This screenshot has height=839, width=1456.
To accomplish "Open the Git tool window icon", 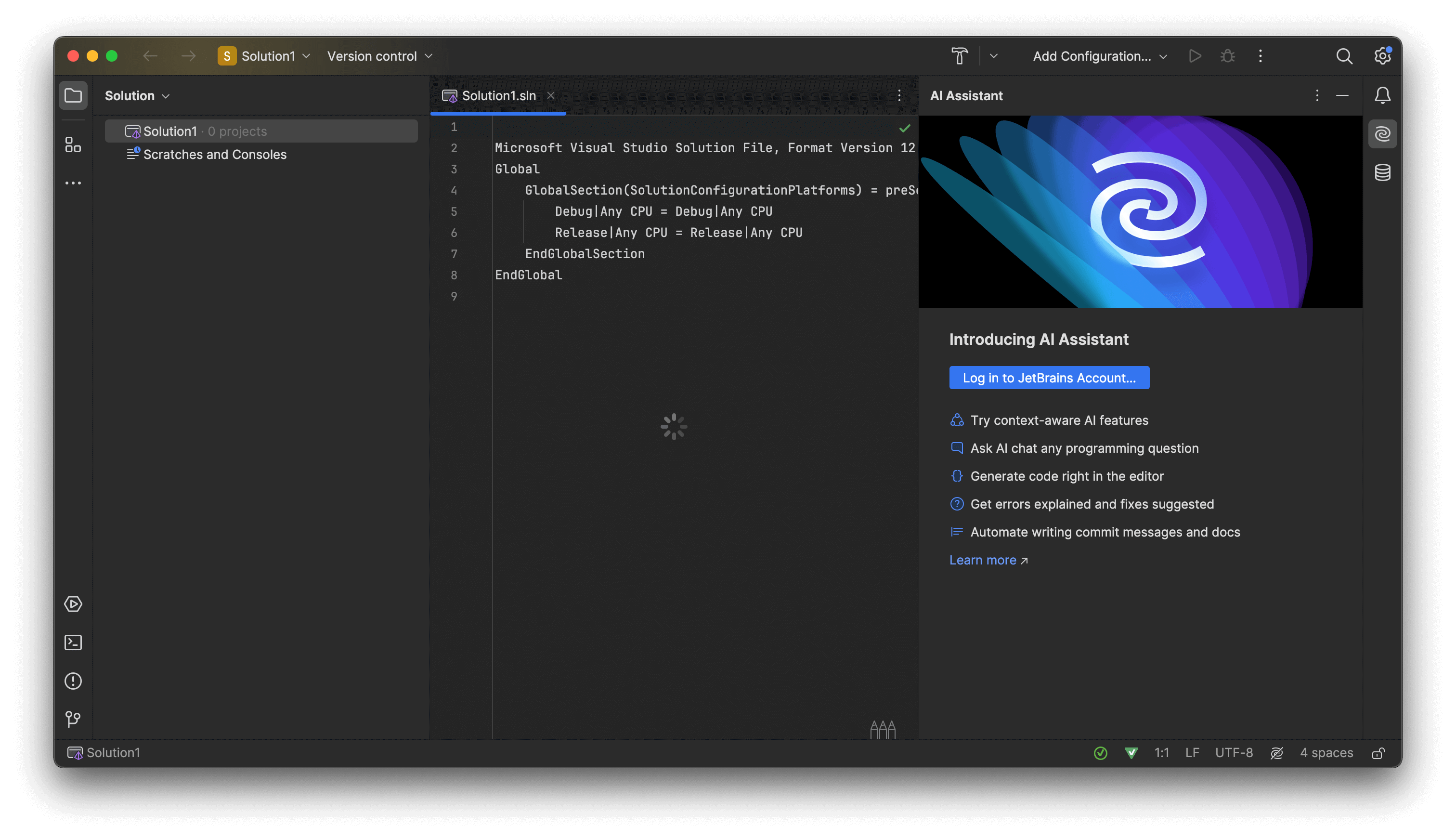I will (x=73, y=719).
